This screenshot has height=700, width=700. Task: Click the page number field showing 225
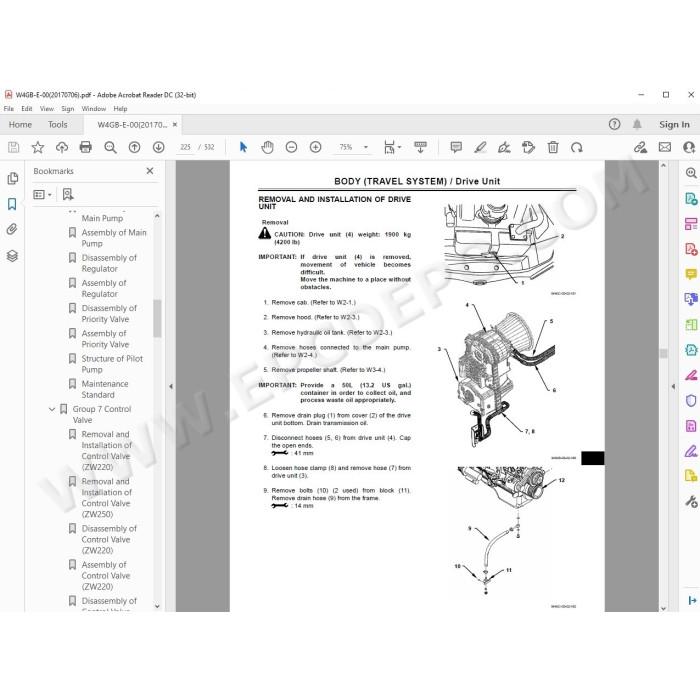[x=185, y=147]
